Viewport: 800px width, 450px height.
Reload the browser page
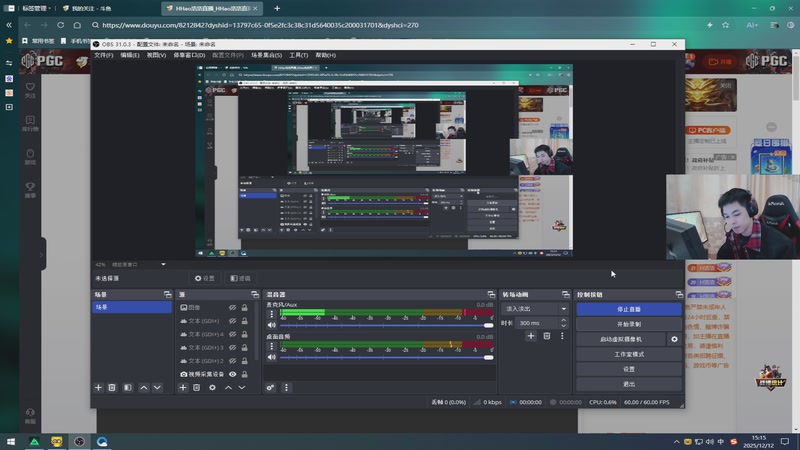point(60,25)
